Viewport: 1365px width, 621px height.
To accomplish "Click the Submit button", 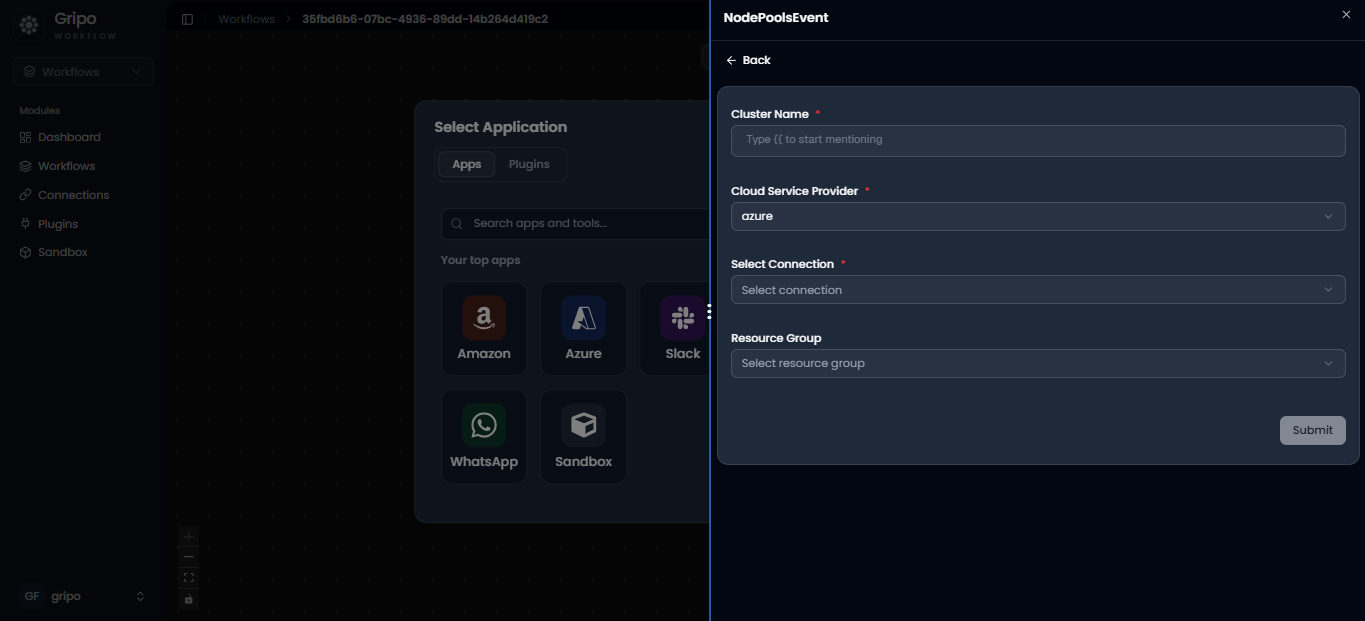I will pyautogui.click(x=1312, y=430).
